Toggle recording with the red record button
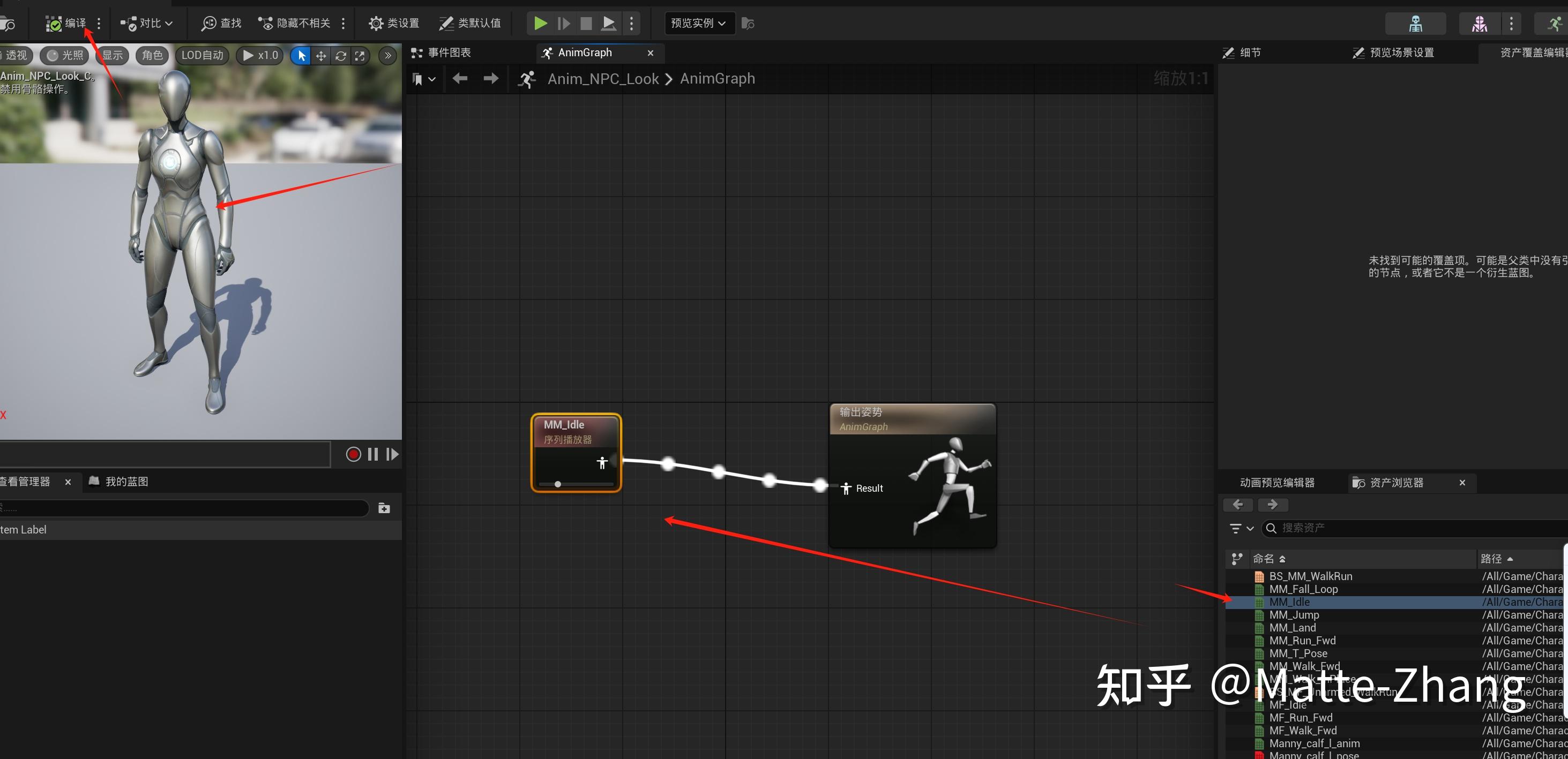The width and height of the screenshot is (1568, 759). pos(353,454)
